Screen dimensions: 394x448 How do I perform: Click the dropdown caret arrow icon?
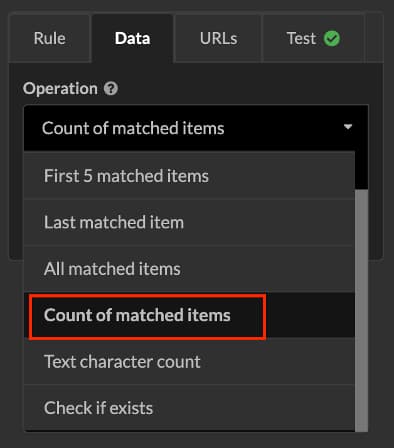click(x=348, y=127)
